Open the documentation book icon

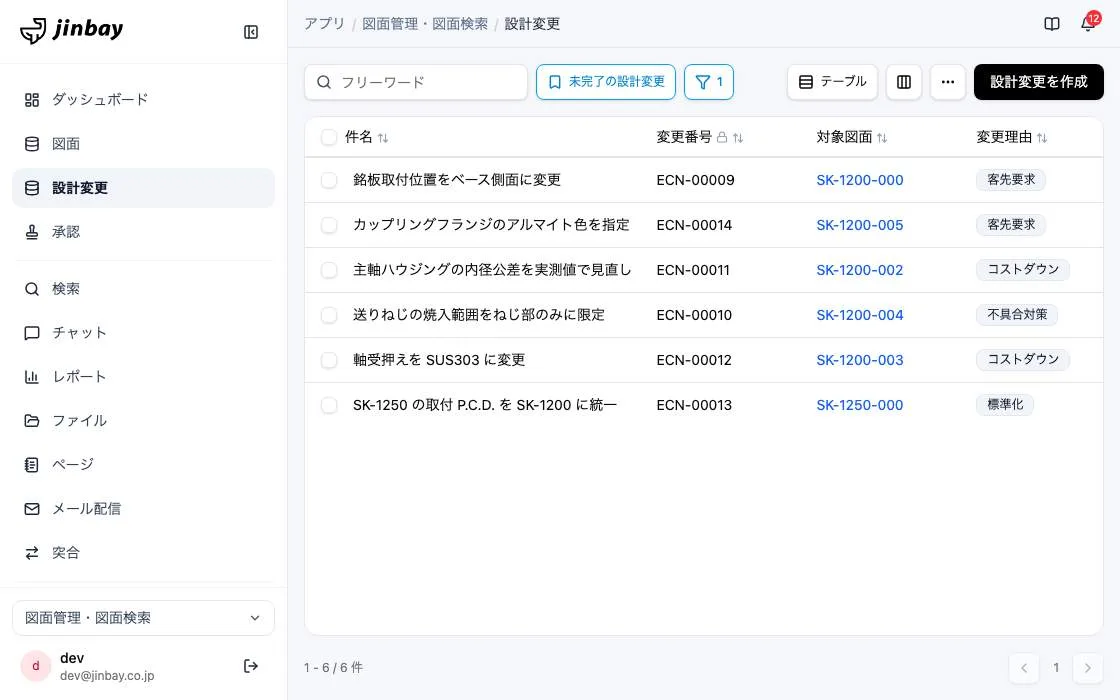point(1051,24)
